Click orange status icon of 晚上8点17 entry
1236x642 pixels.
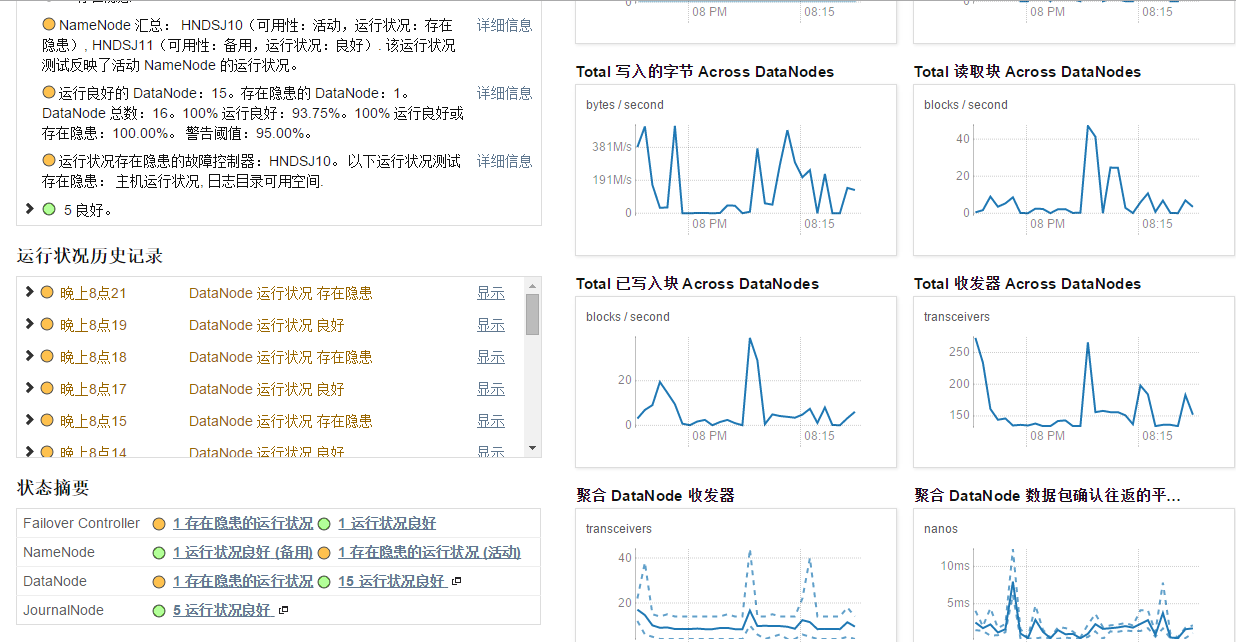[47, 389]
